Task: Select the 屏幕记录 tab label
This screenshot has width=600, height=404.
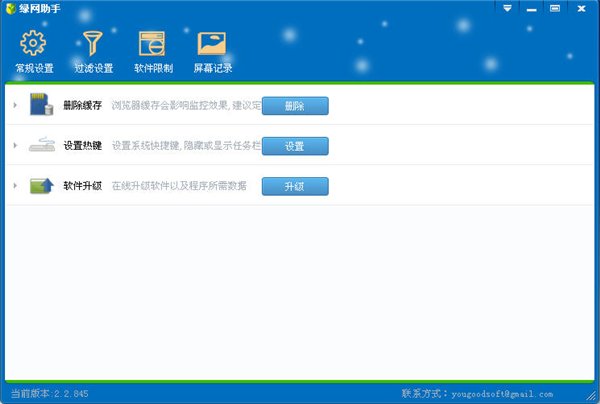Action: pyautogui.click(x=213, y=68)
